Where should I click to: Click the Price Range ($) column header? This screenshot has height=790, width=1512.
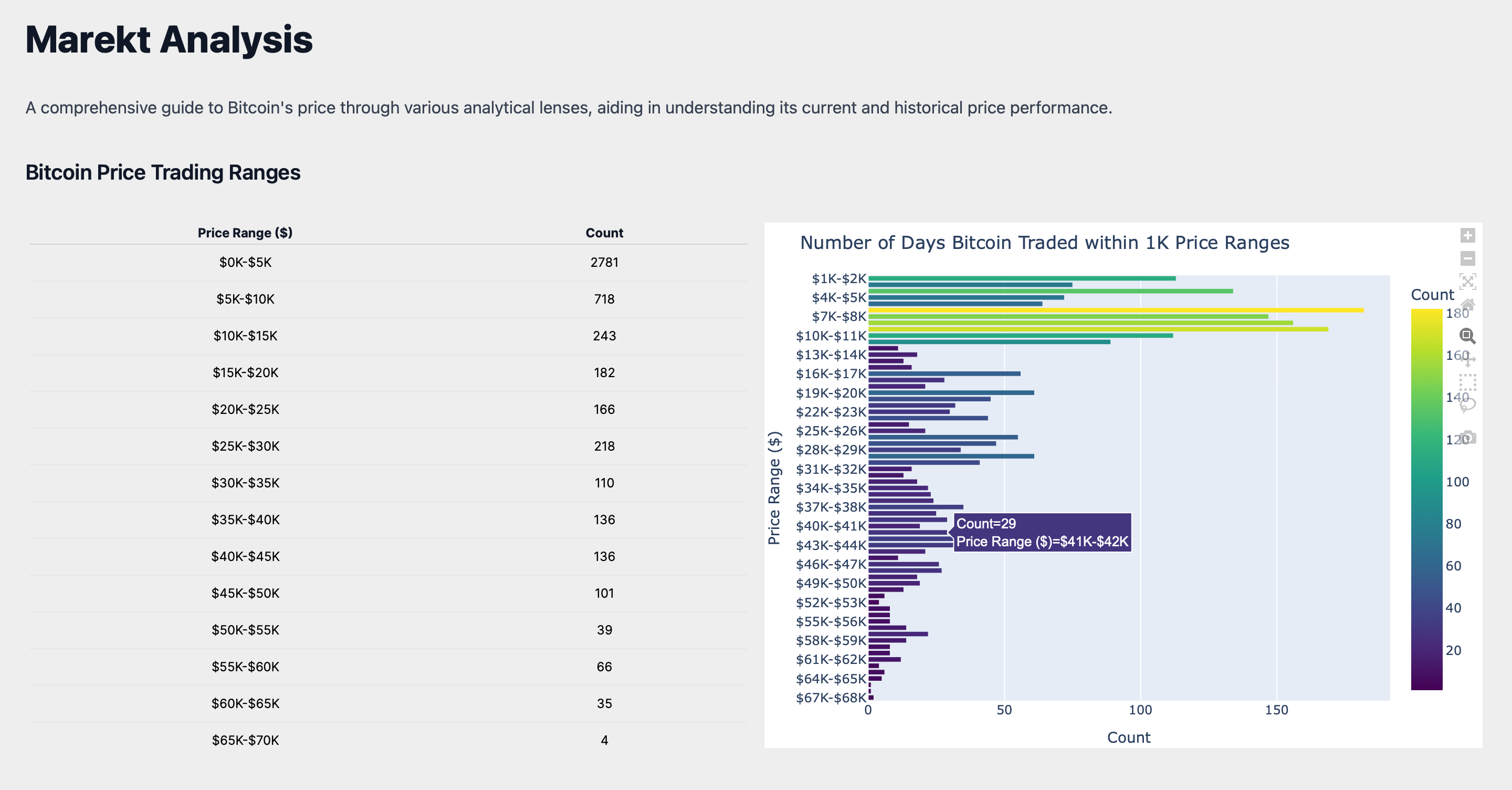(245, 233)
